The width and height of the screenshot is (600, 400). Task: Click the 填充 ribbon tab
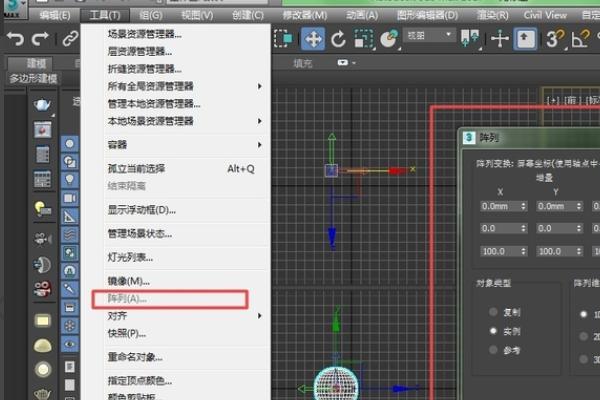tap(303, 63)
